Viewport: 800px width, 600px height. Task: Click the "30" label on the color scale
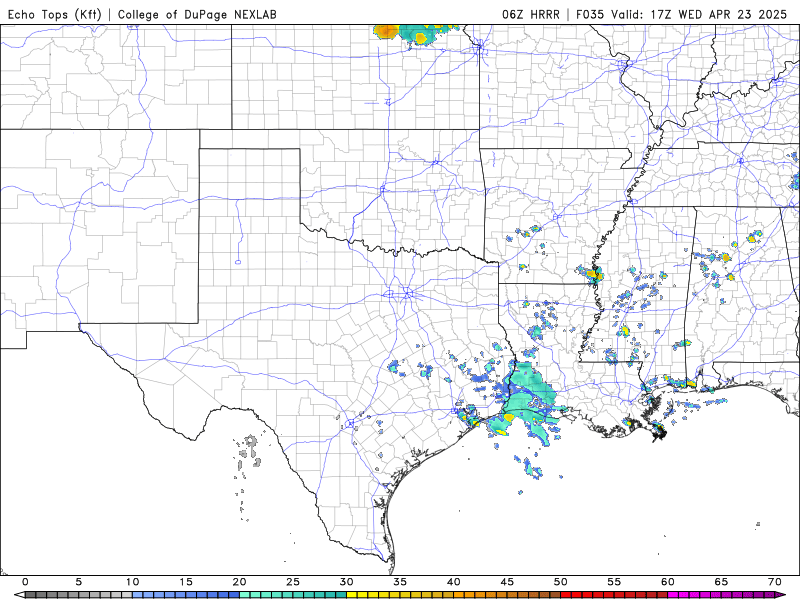click(x=346, y=582)
